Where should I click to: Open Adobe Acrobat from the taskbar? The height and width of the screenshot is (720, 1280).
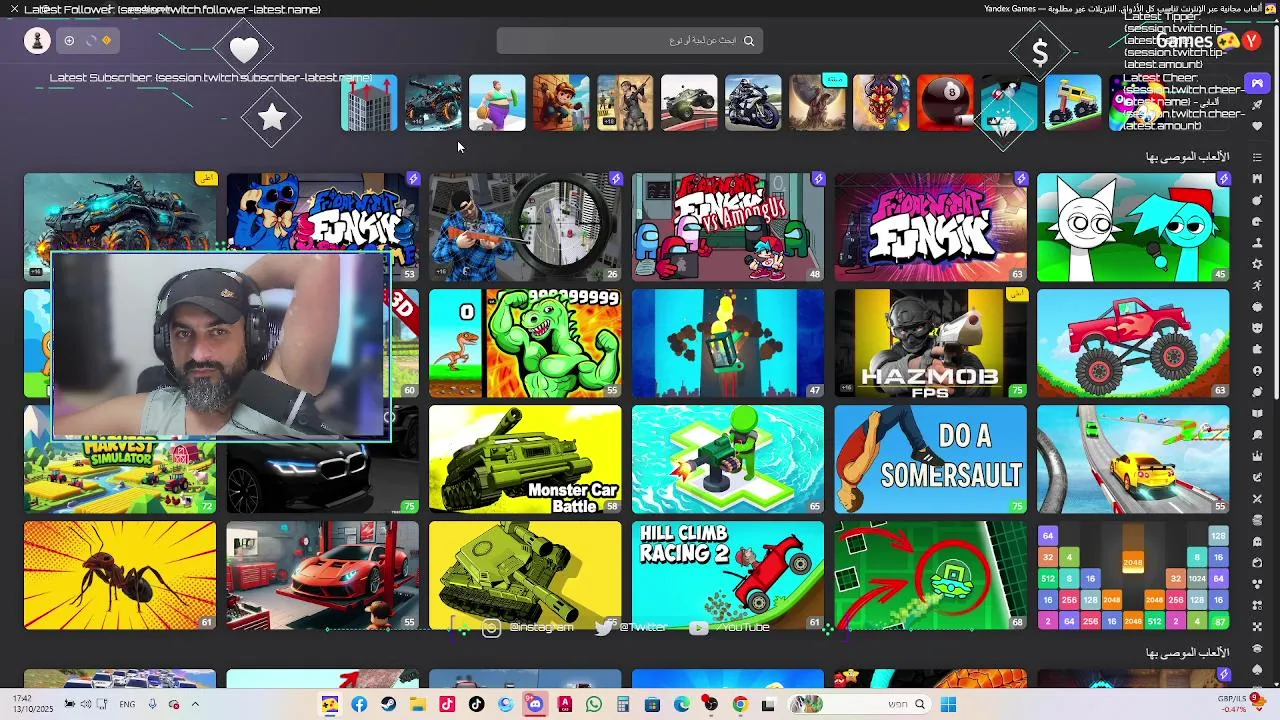[565, 705]
